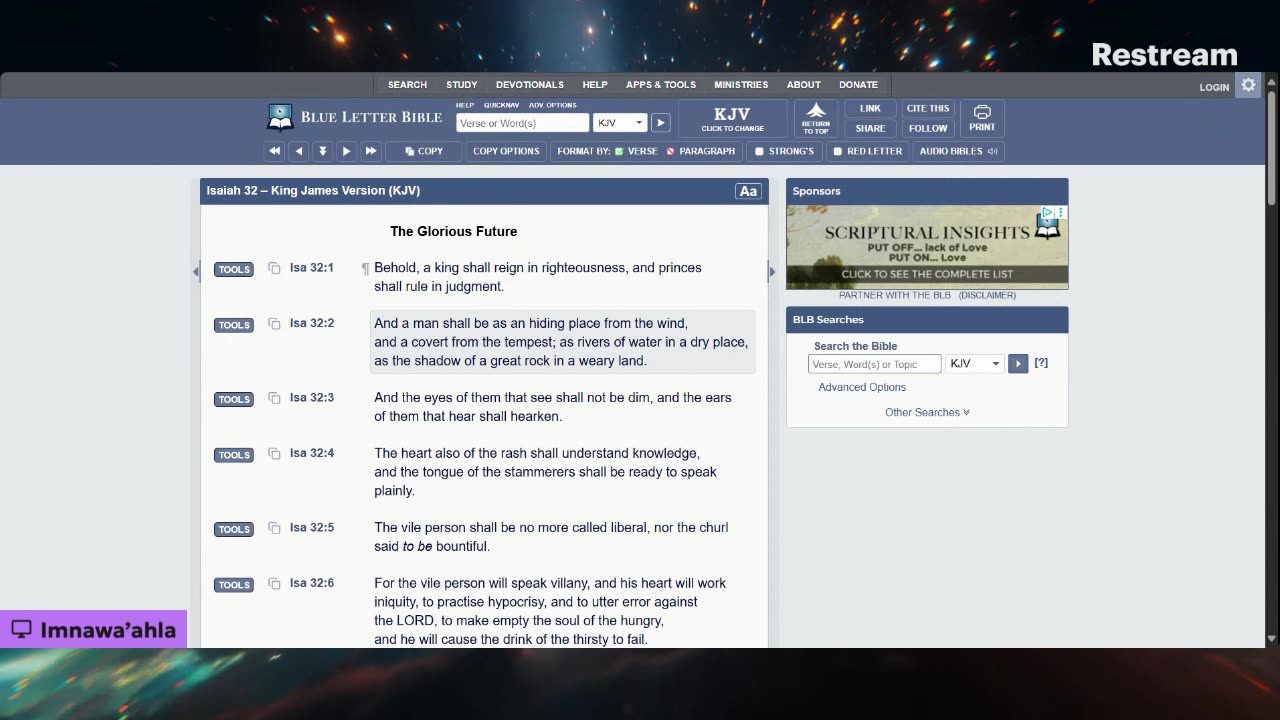This screenshot has height=720, width=1280.
Task: Open Tools for Isa 32:5
Action: click(x=234, y=529)
